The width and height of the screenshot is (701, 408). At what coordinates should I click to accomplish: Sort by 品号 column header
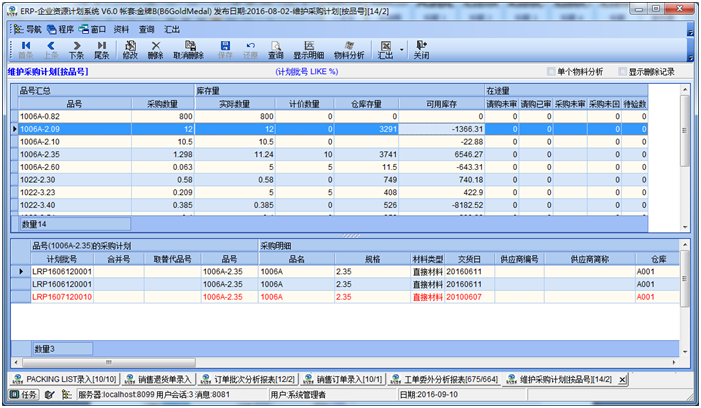tap(75, 104)
